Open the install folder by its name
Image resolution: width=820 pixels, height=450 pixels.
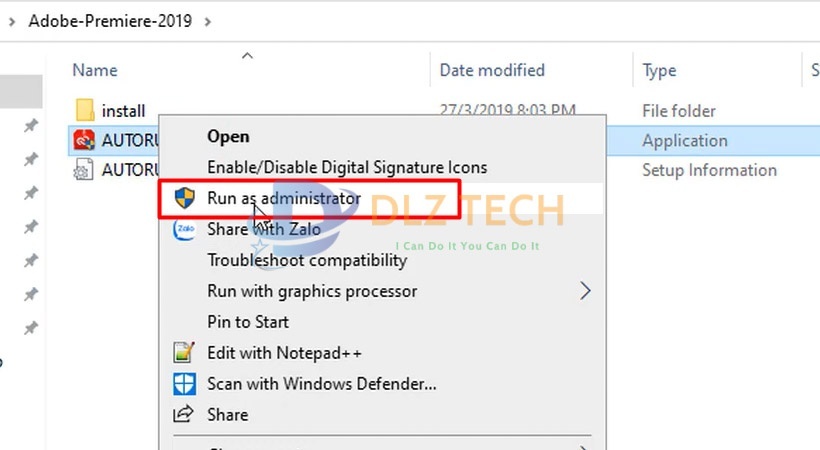tap(123, 110)
